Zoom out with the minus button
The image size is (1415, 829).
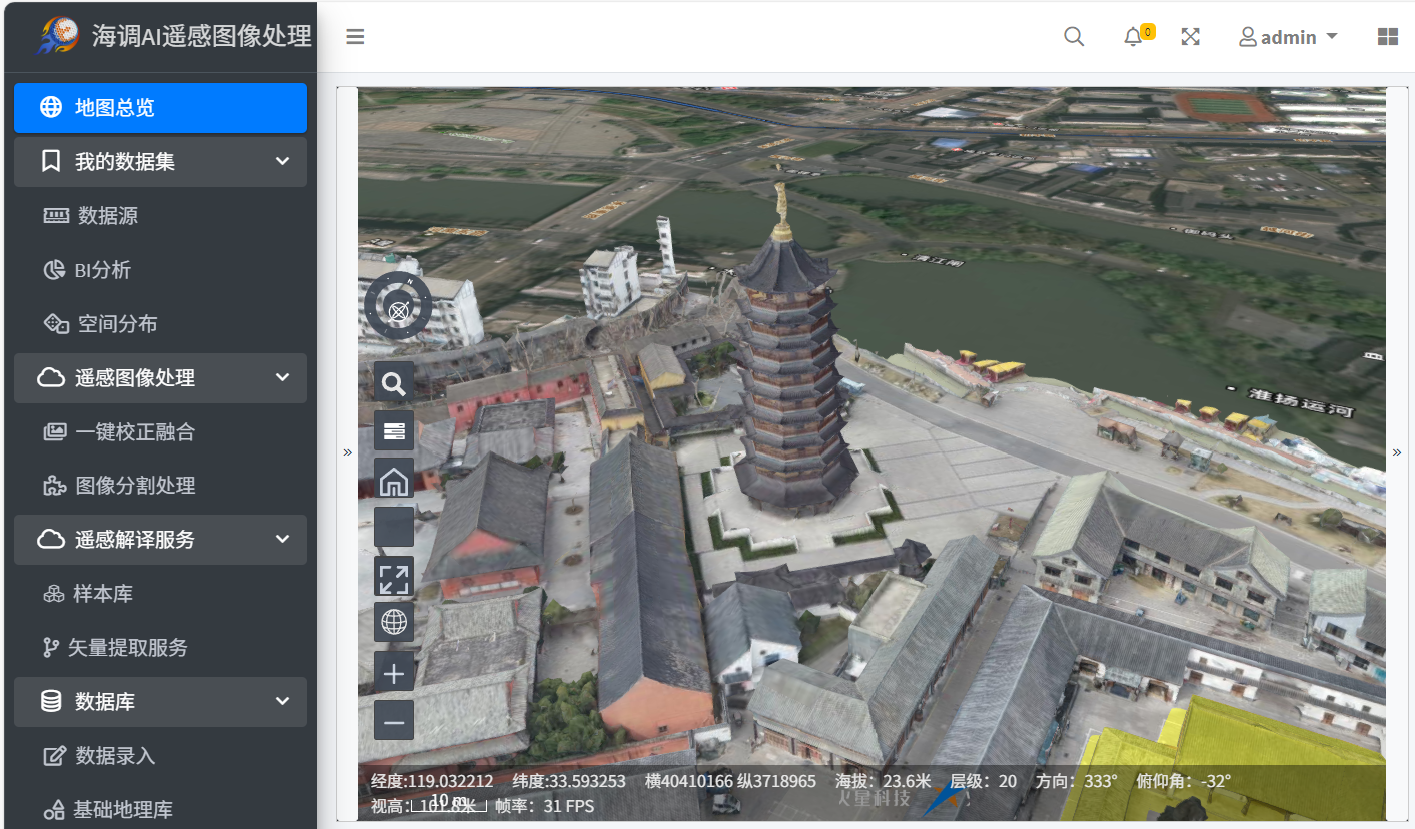click(394, 721)
